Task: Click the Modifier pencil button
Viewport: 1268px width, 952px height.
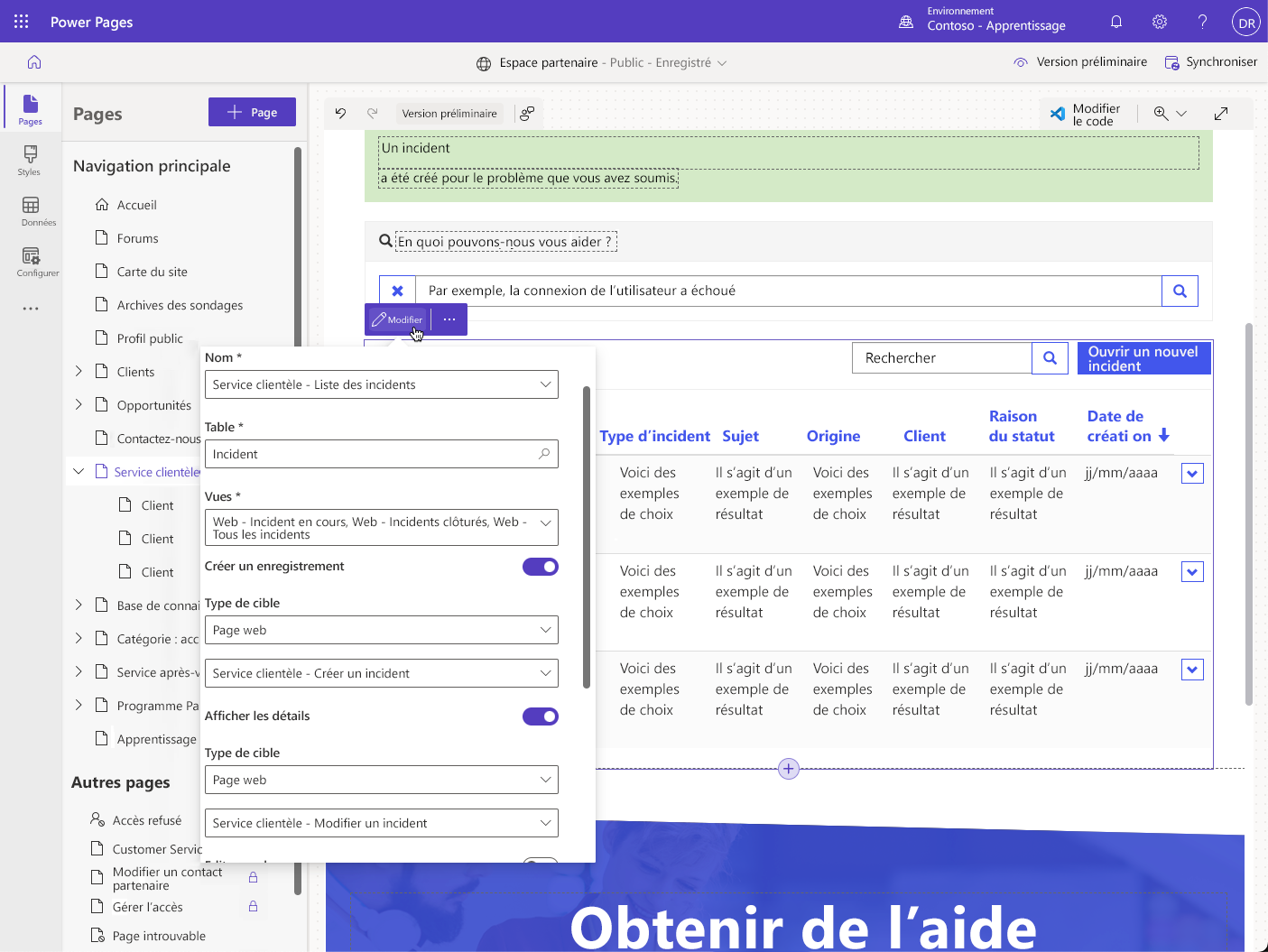Action: pyautogui.click(x=397, y=319)
